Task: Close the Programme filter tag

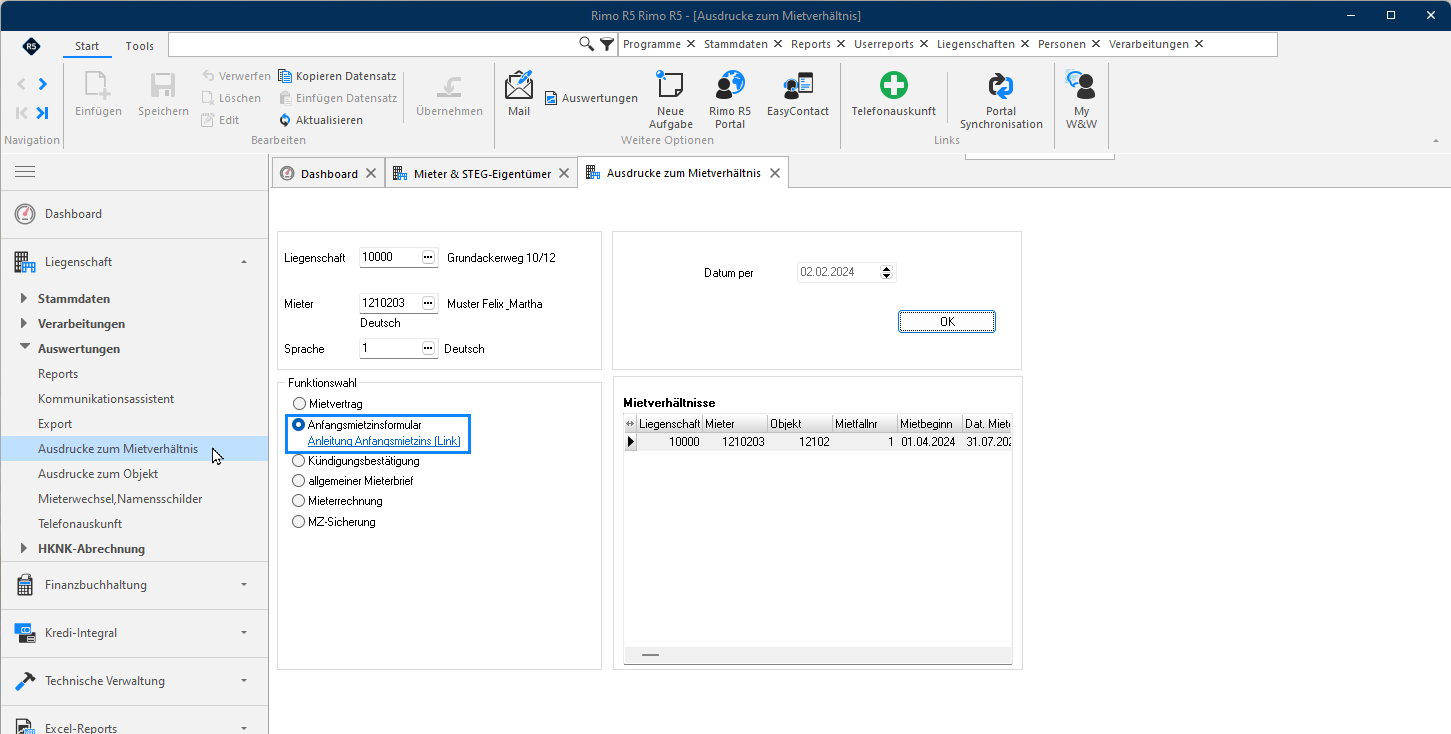Action: point(690,44)
